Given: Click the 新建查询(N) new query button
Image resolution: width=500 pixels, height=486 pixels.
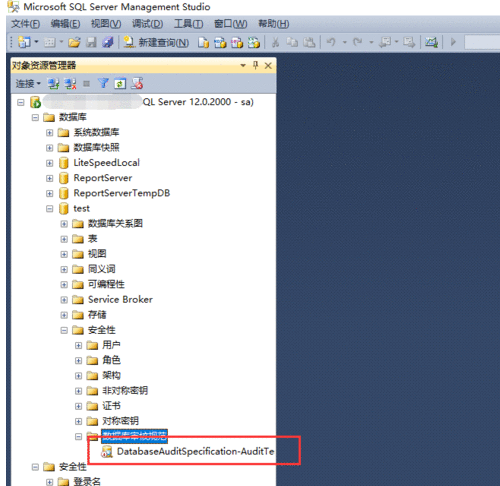Looking at the screenshot, I should tap(156, 42).
